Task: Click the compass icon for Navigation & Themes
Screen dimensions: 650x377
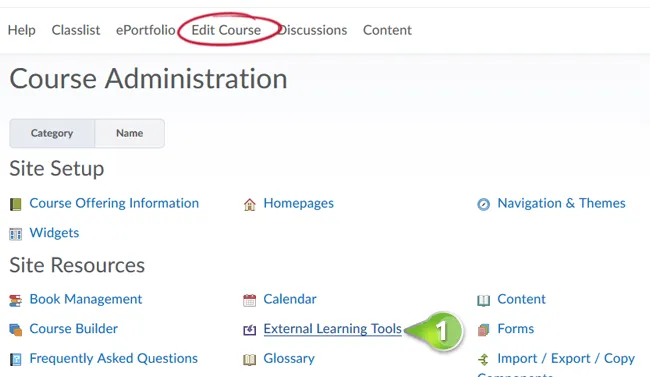Action: click(x=483, y=204)
